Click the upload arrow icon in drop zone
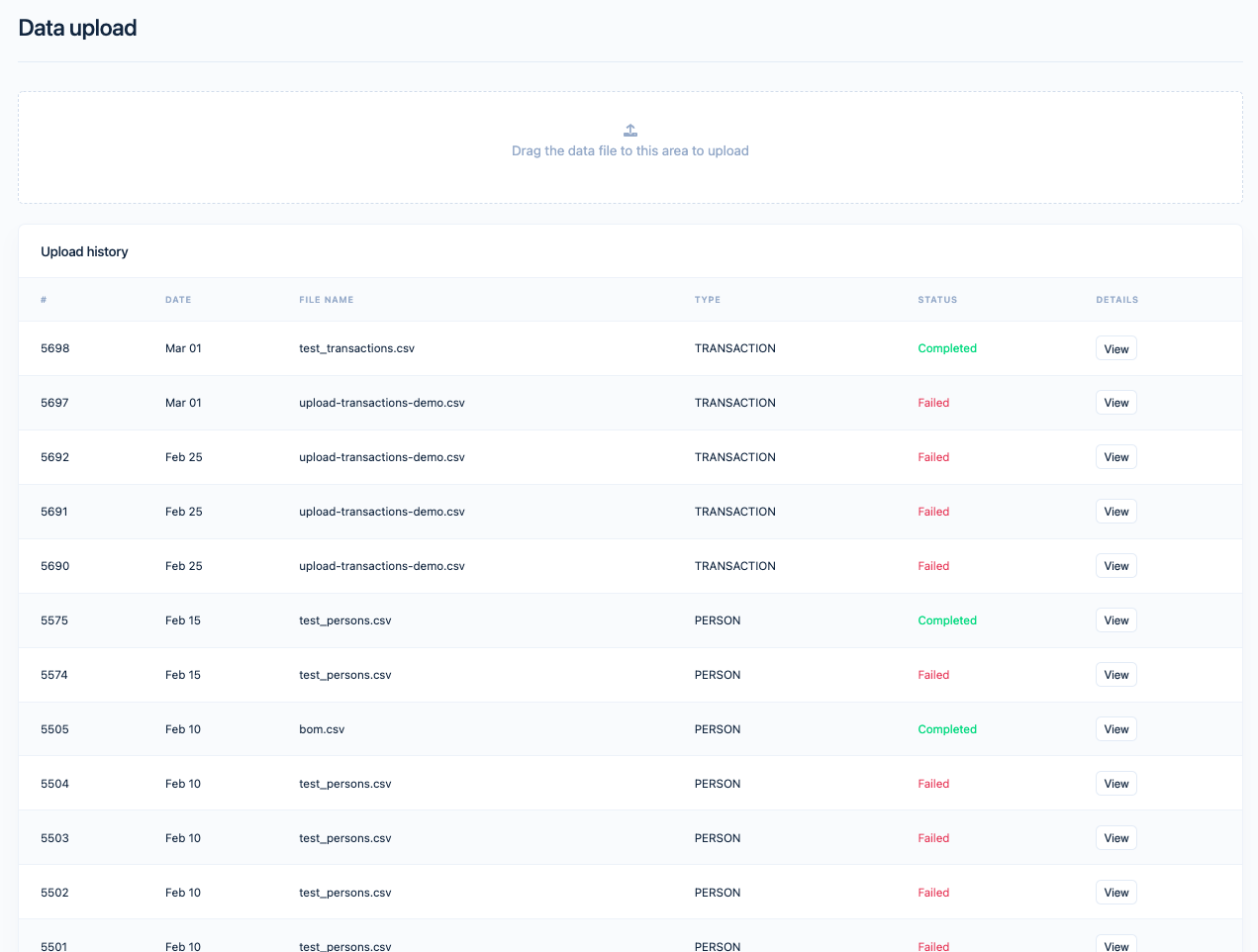The image size is (1258, 952). [x=630, y=131]
